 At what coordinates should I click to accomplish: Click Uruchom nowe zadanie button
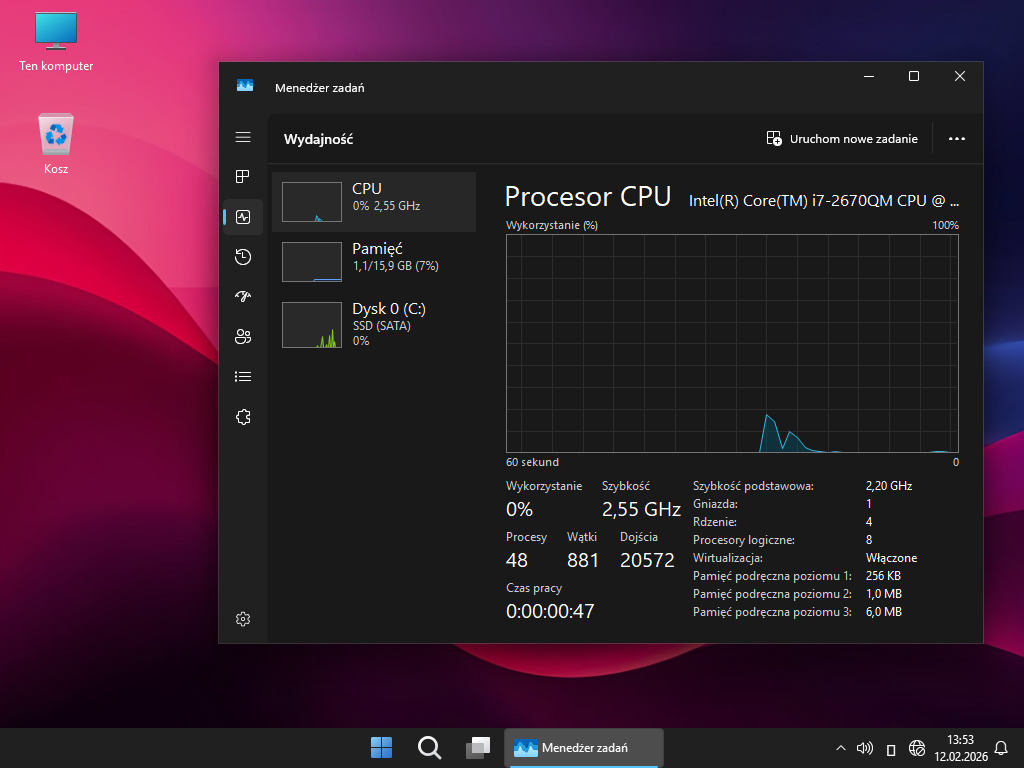click(x=842, y=139)
